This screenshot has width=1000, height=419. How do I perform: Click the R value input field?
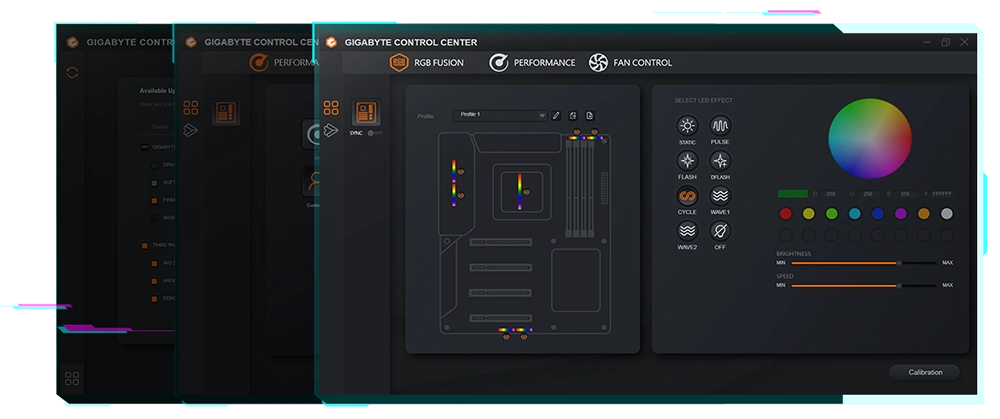[831, 194]
